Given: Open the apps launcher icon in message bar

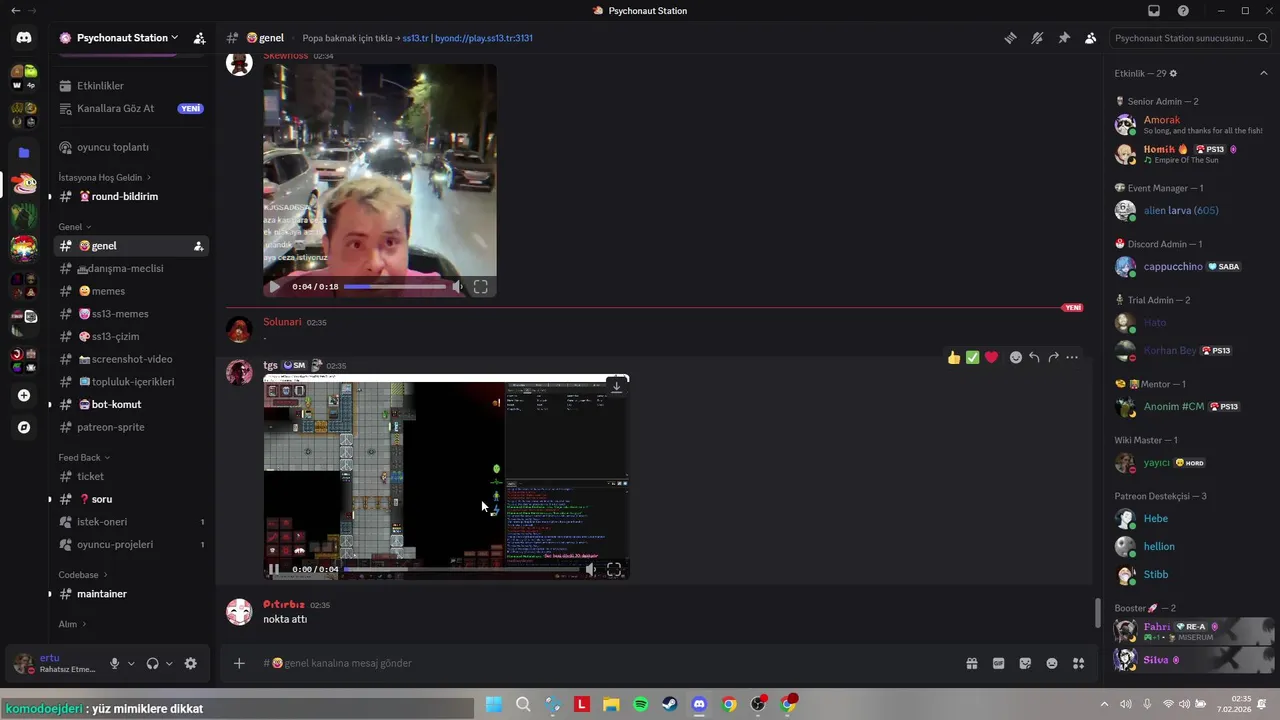Looking at the screenshot, I should [x=1078, y=663].
